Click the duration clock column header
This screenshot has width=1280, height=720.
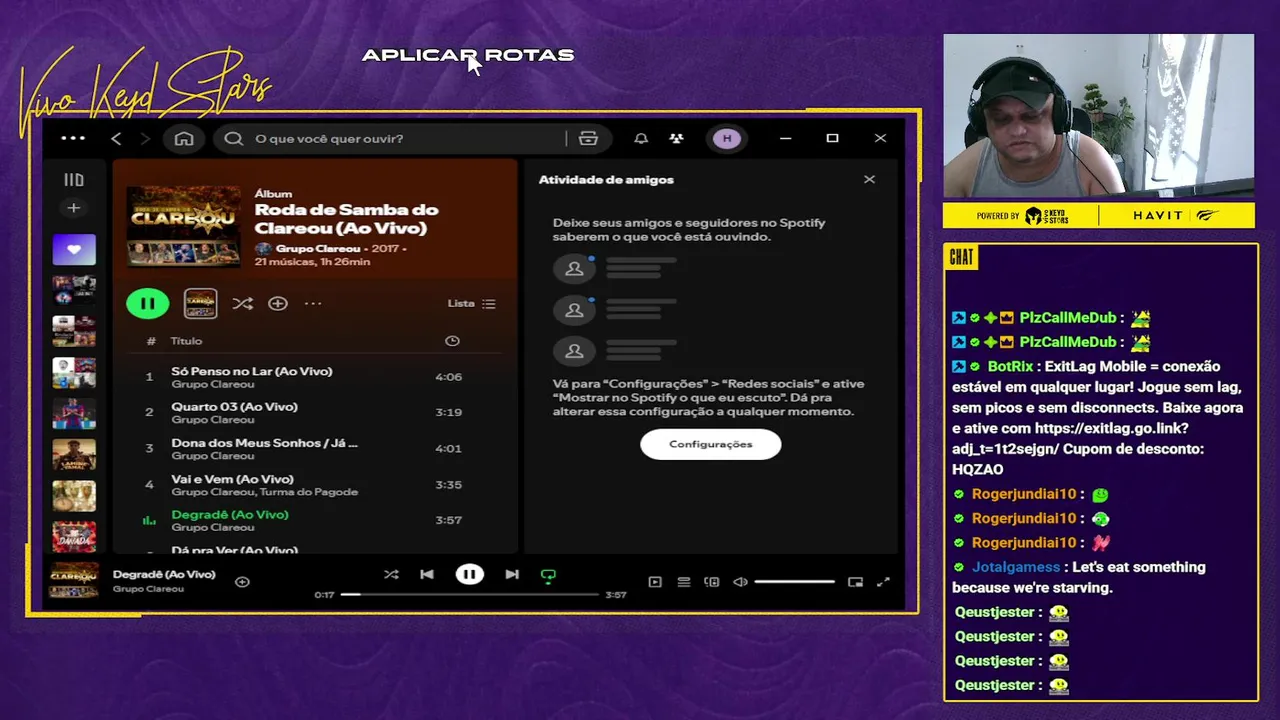click(x=452, y=341)
